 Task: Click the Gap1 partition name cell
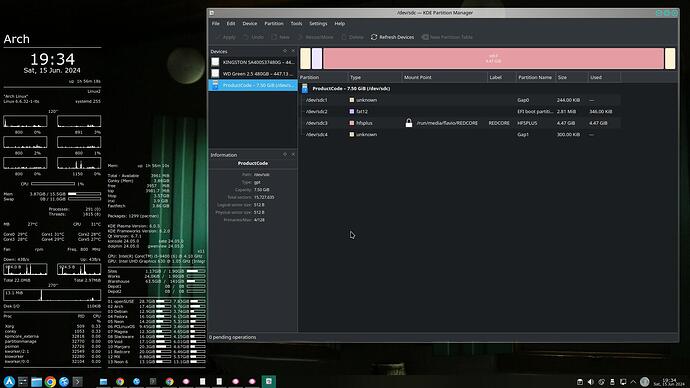[x=523, y=135]
